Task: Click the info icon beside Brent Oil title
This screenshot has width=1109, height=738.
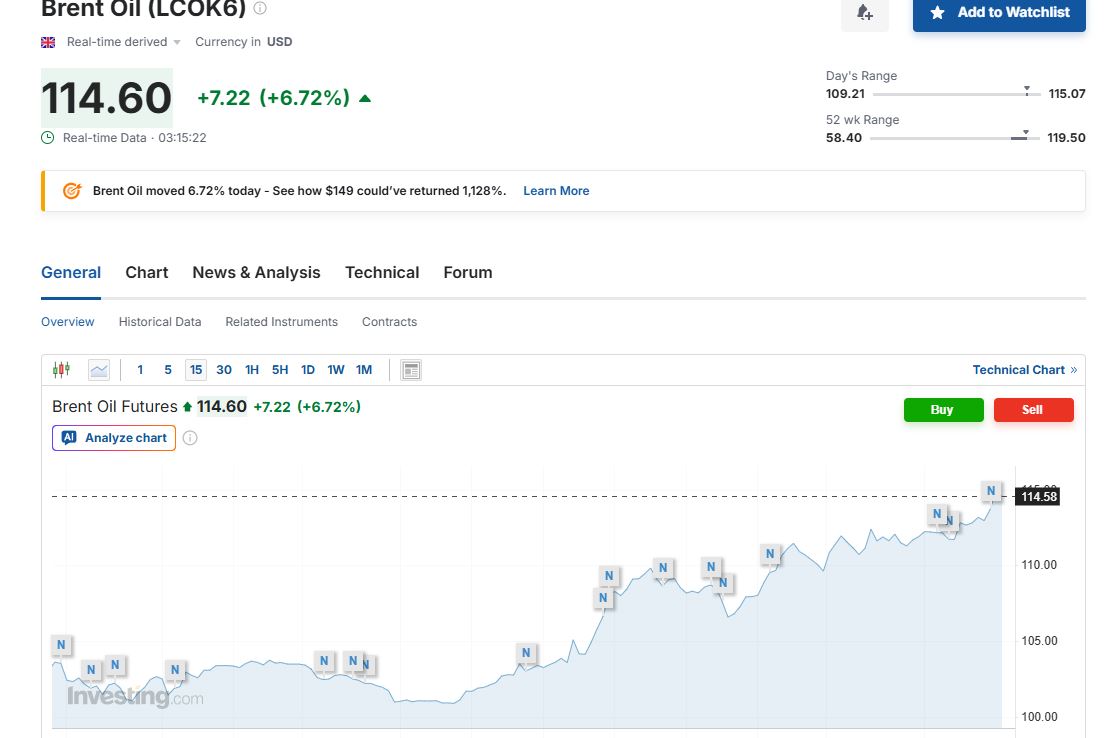Action: pyautogui.click(x=260, y=8)
